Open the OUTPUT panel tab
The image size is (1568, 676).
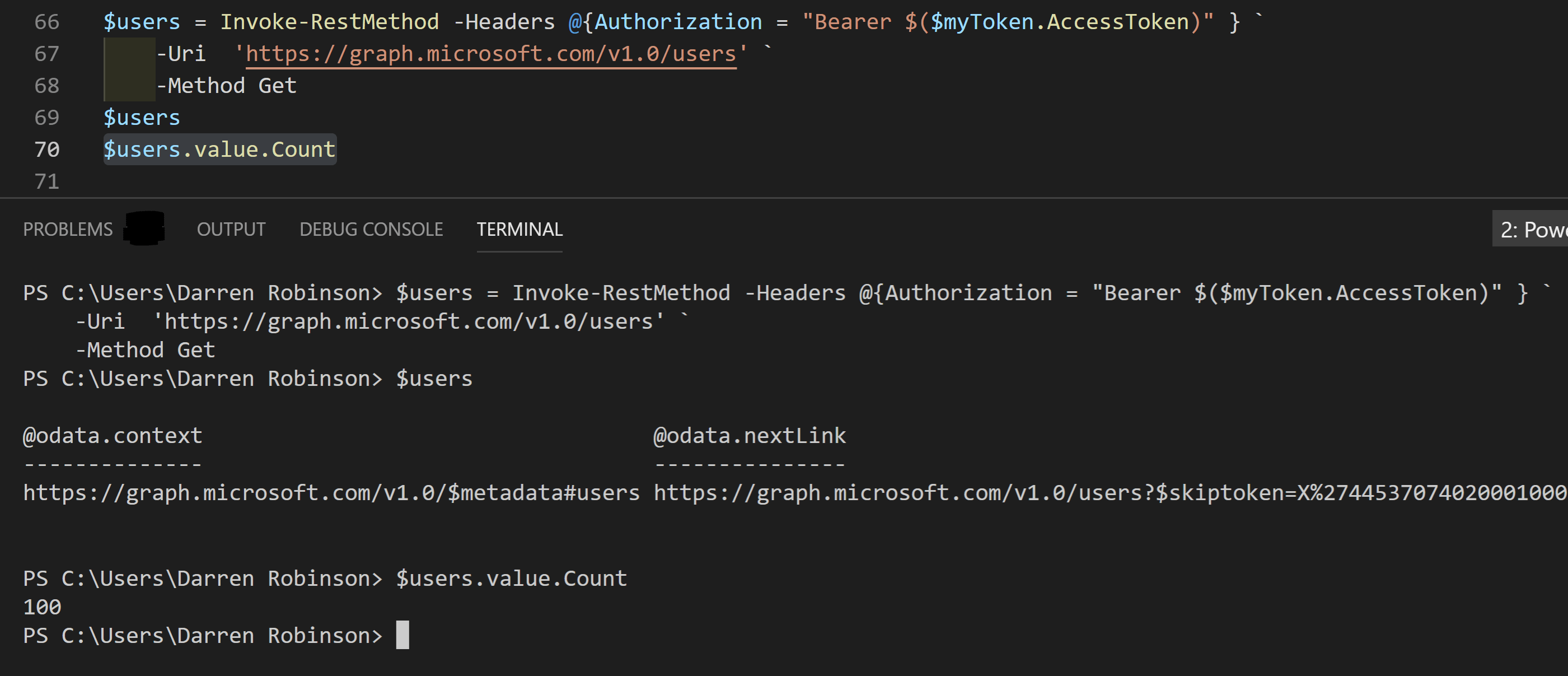tap(231, 230)
